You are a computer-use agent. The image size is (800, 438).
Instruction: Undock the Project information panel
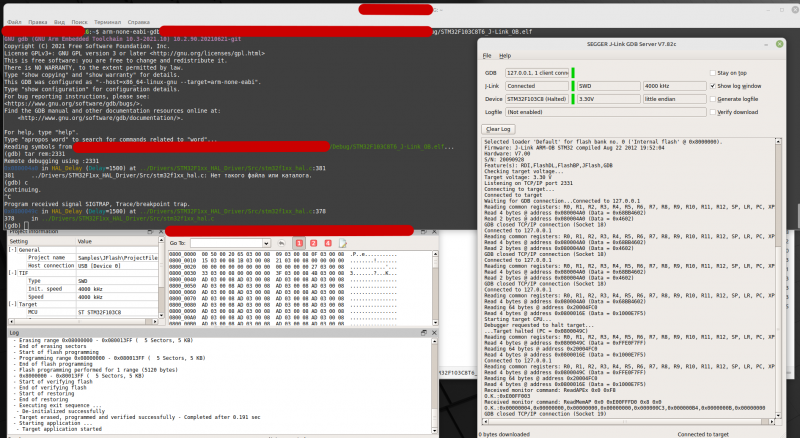click(151, 232)
